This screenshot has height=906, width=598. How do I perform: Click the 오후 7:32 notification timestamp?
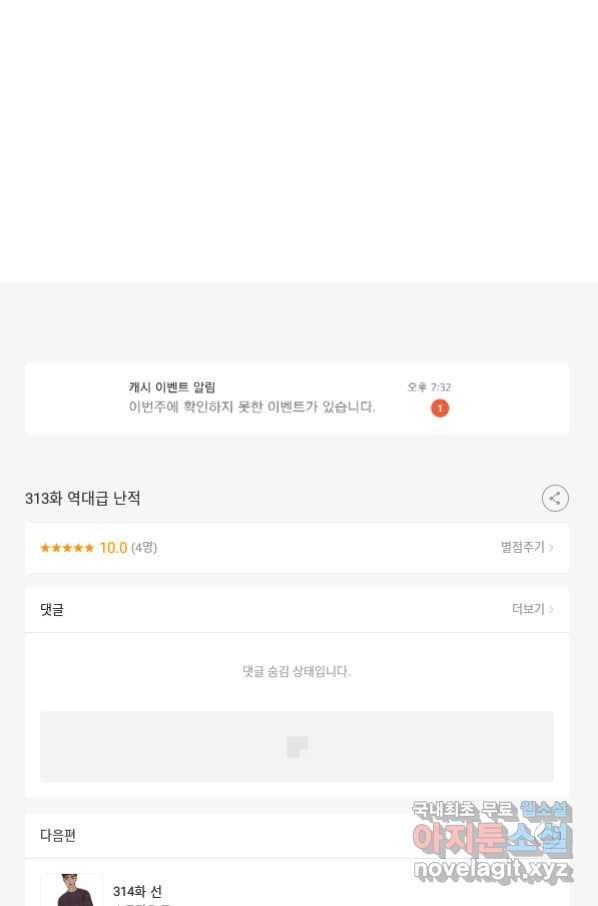coord(429,387)
